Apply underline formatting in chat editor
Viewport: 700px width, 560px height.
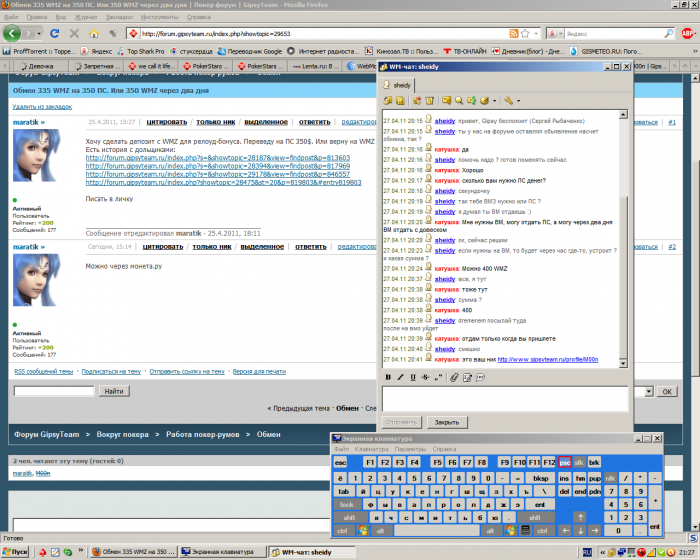(x=413, y=377)
